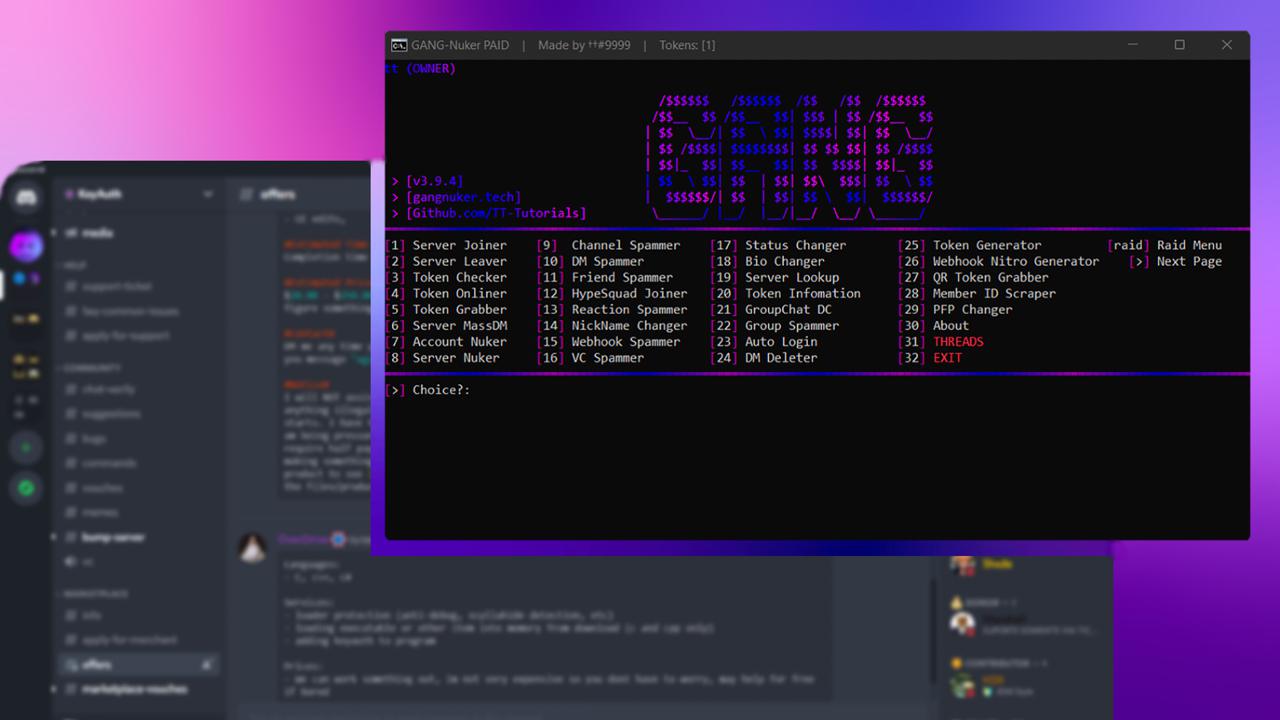Image resolution: width=1280 pixels, height=720 pixels.
Task: Open the gangnuker.tech link
Action: 462,197
